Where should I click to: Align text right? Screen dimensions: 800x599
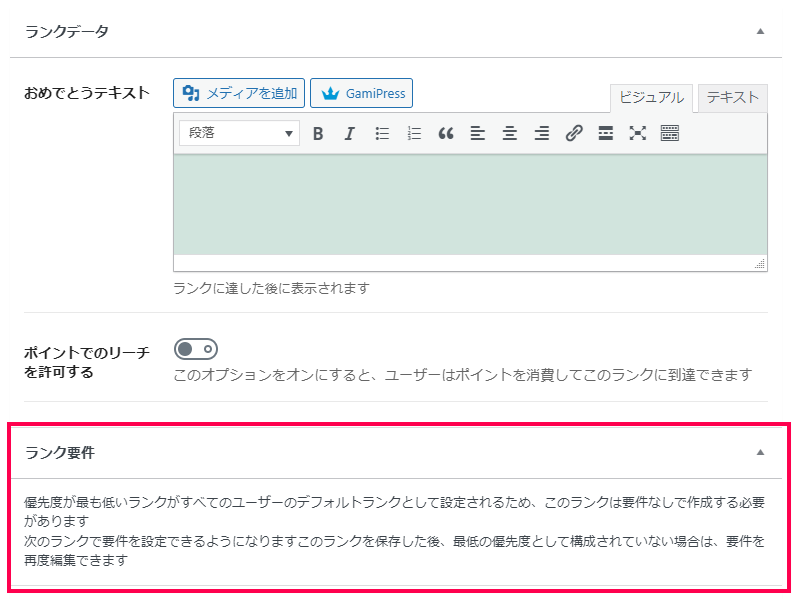coord(541,133)
